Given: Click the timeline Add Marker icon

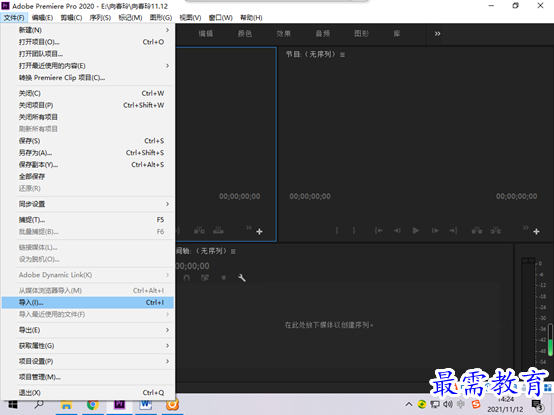Looking at the screenshot, I should click(223, 278).
